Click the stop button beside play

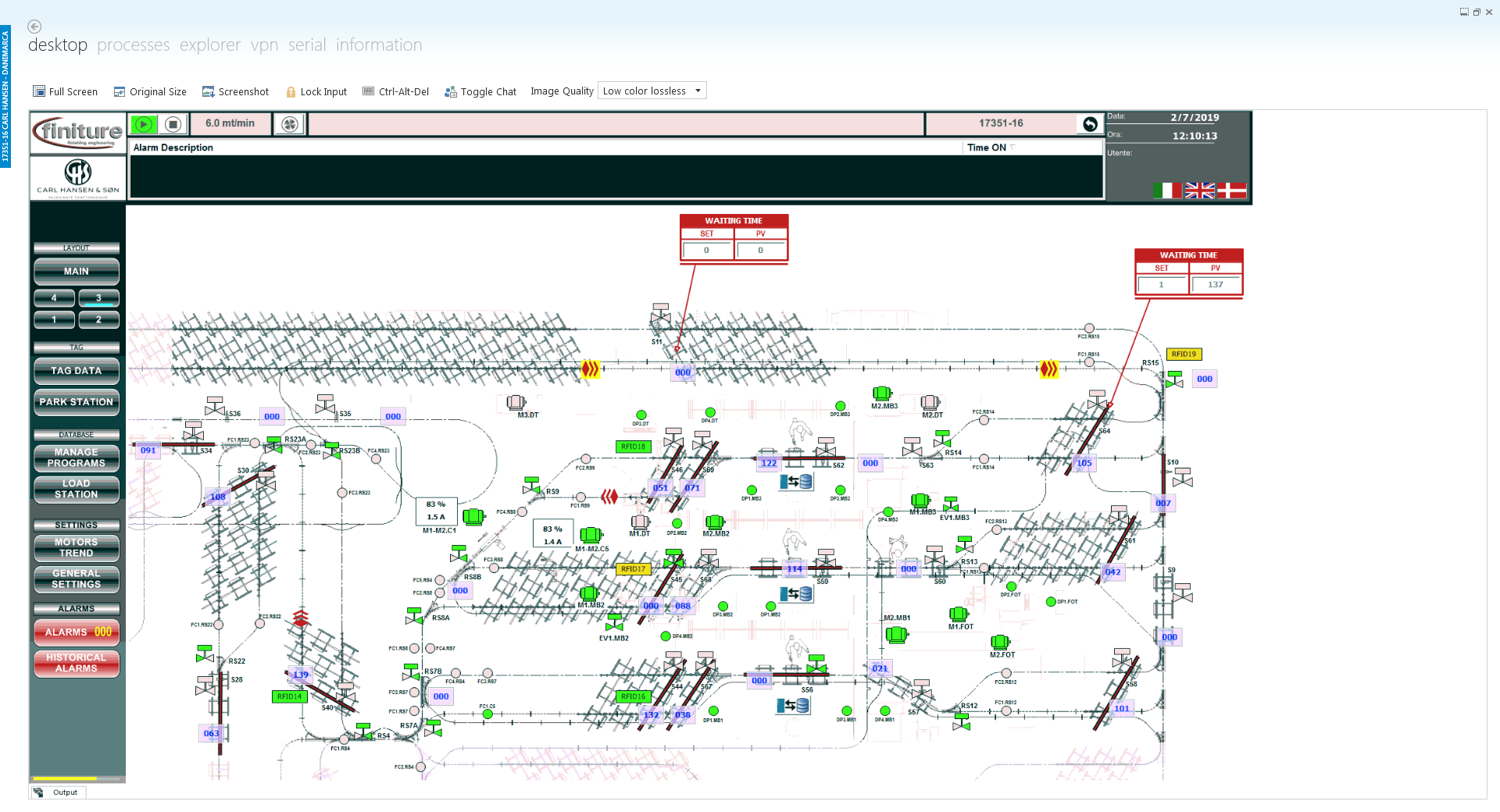pyautogui.click(x=173, y=124)
